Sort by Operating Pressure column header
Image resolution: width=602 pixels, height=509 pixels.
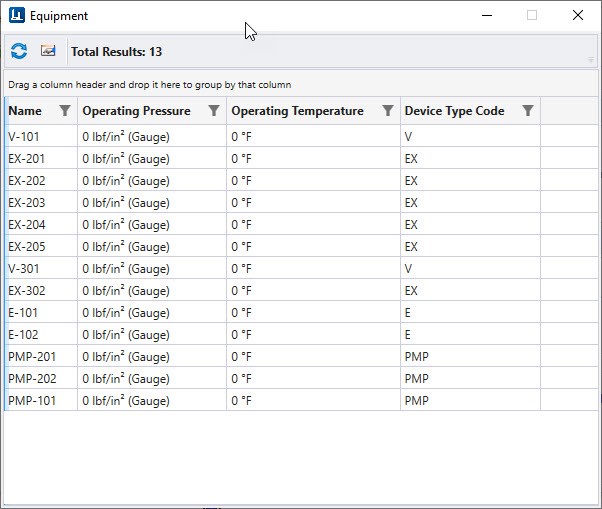click(x=136, y=111)
